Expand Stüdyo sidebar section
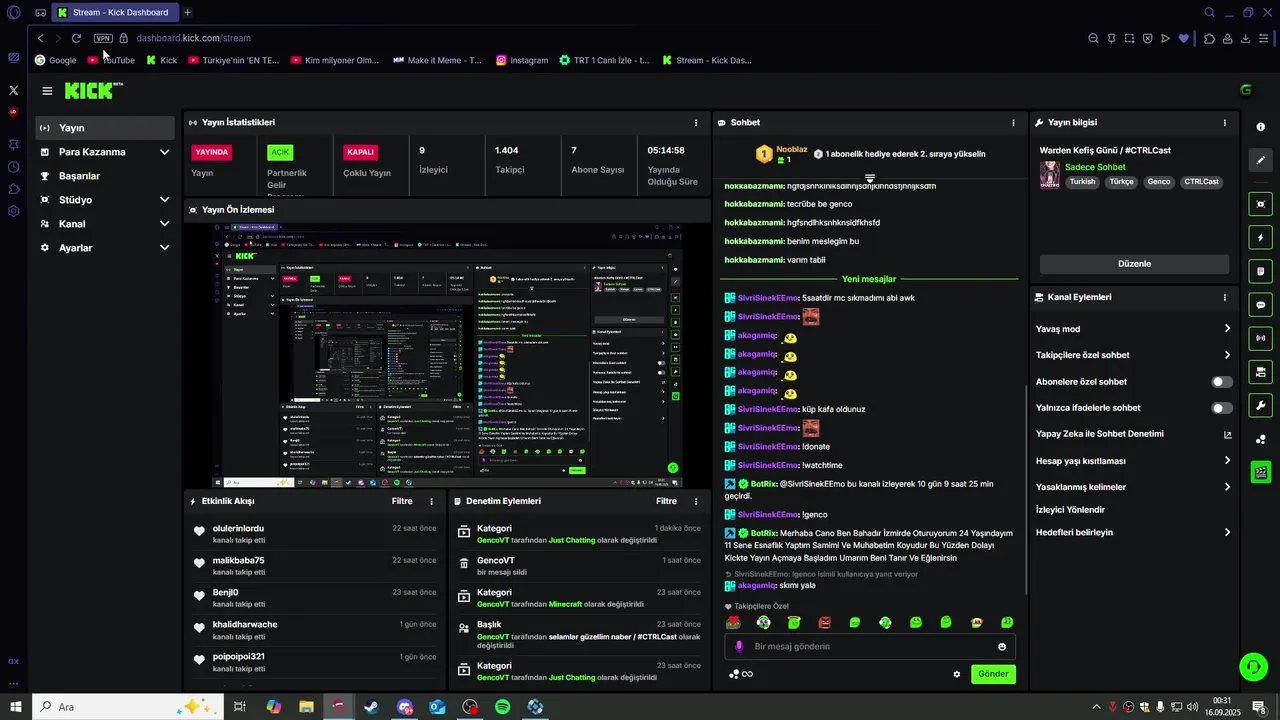 (x=164, y=200)
